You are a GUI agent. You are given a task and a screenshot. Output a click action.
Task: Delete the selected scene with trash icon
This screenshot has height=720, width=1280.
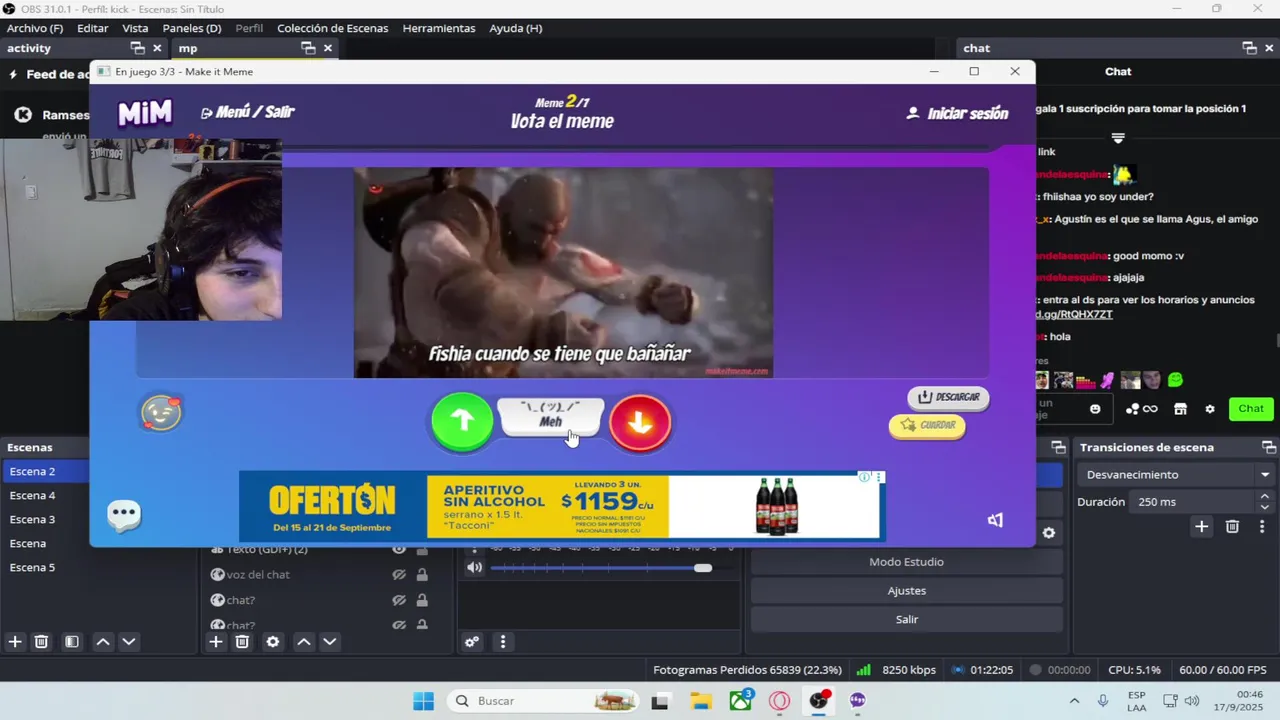click(x=41, y=642)
